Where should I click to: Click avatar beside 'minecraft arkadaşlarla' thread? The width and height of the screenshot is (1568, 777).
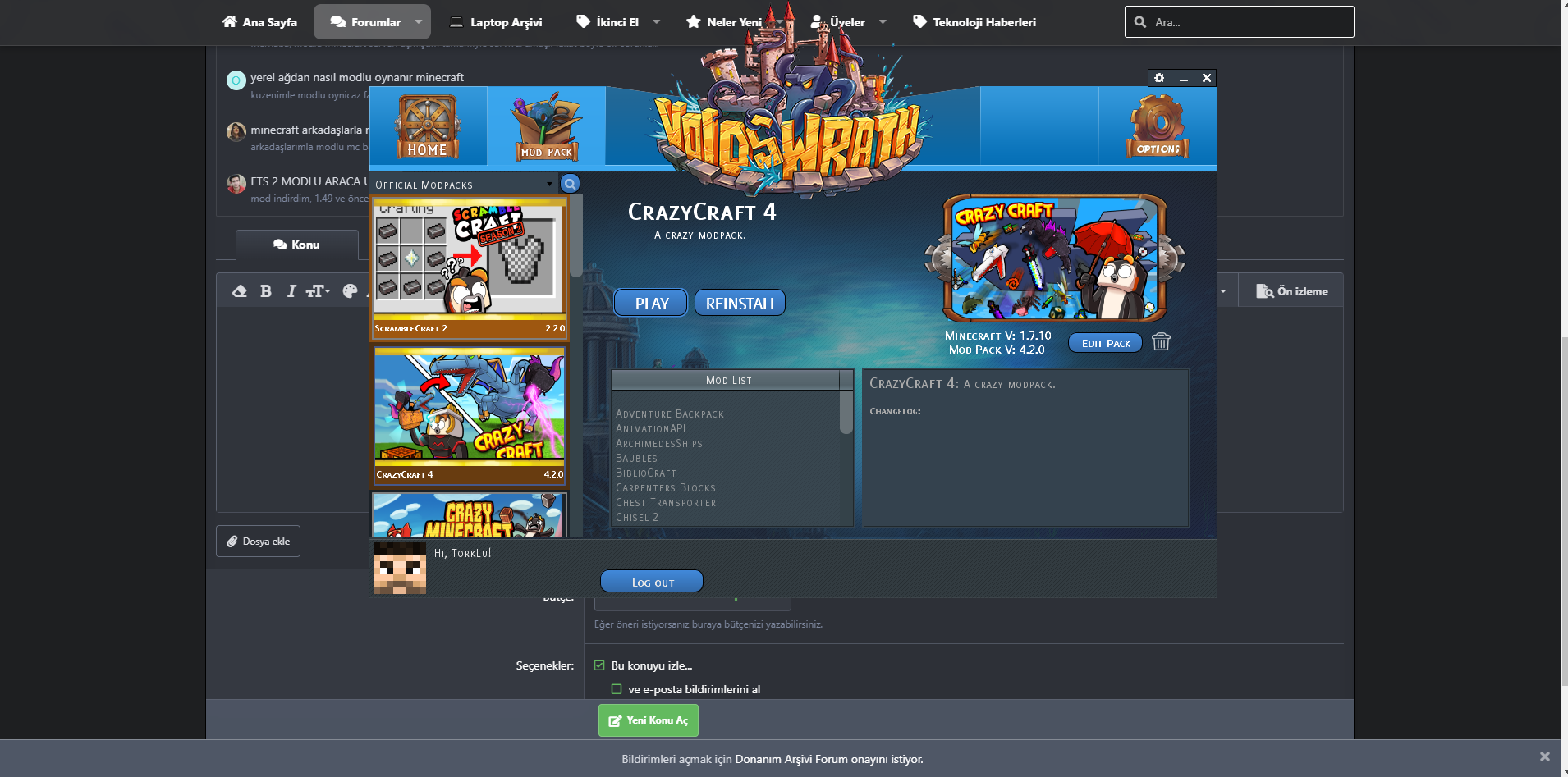pos(236,132)
